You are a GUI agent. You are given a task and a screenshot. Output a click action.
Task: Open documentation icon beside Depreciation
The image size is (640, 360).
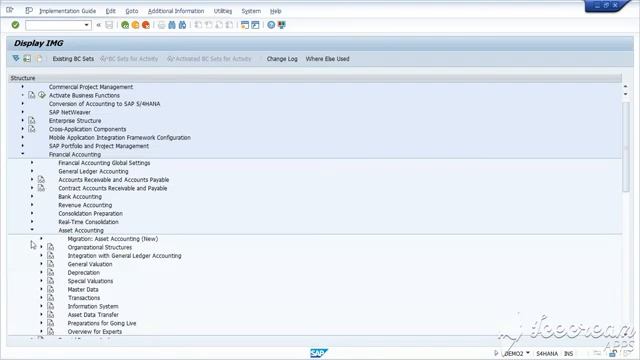[51, 272]
